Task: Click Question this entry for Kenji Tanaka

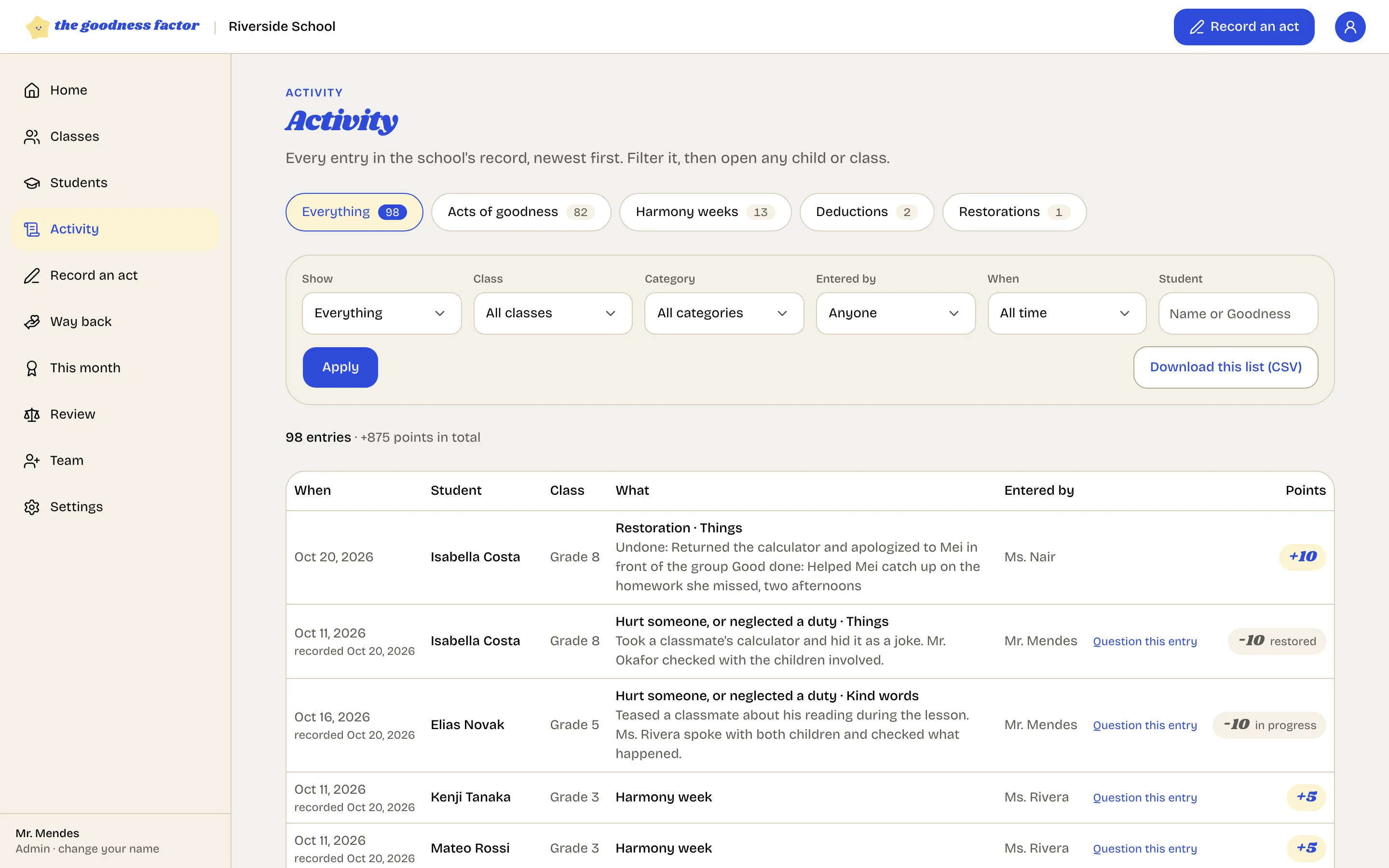Action: [x=1144, y=798]
